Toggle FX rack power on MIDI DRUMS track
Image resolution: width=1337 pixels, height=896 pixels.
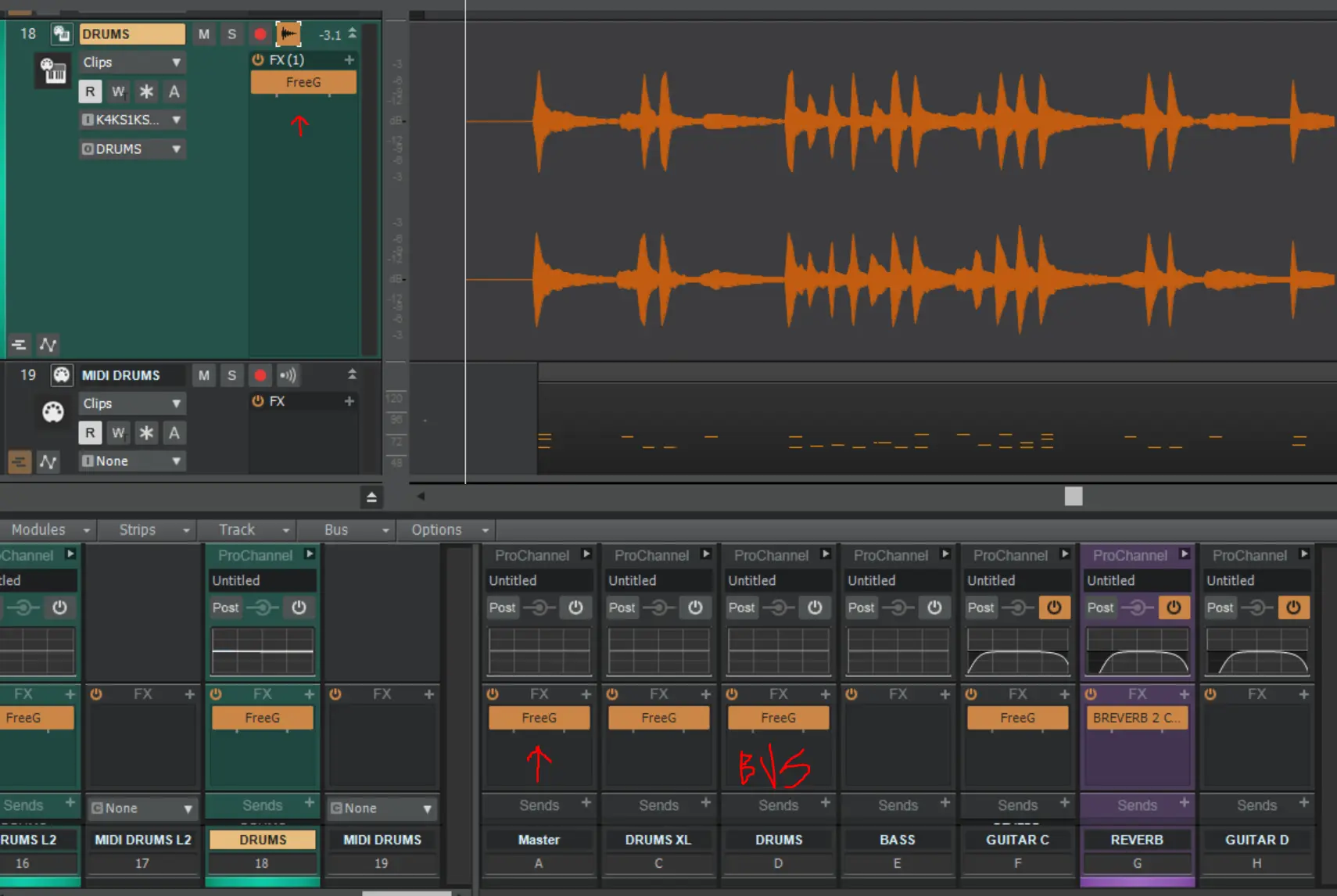[x=258, y=401]
